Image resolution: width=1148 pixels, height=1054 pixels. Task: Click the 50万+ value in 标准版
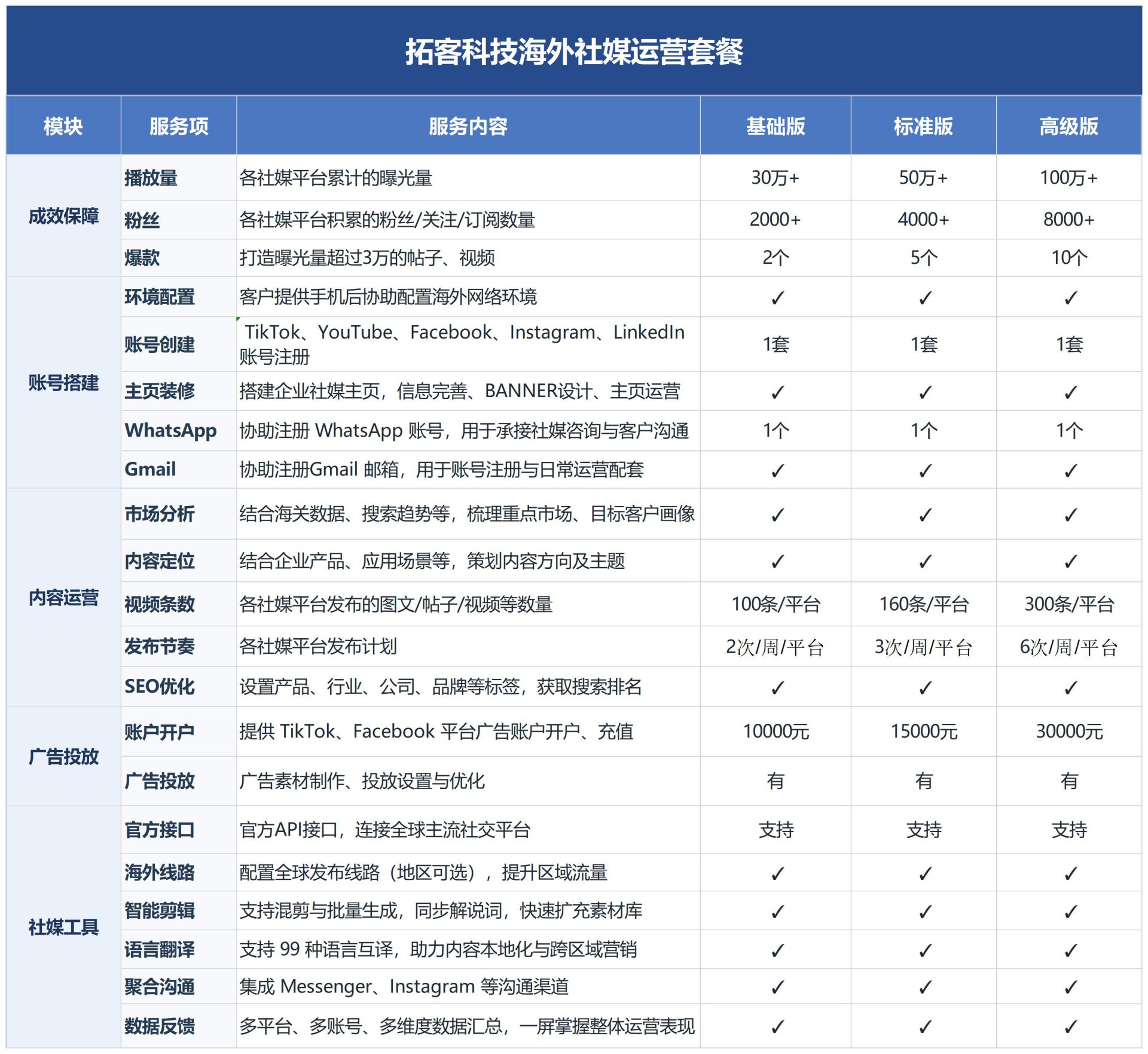tap(923, 178)
